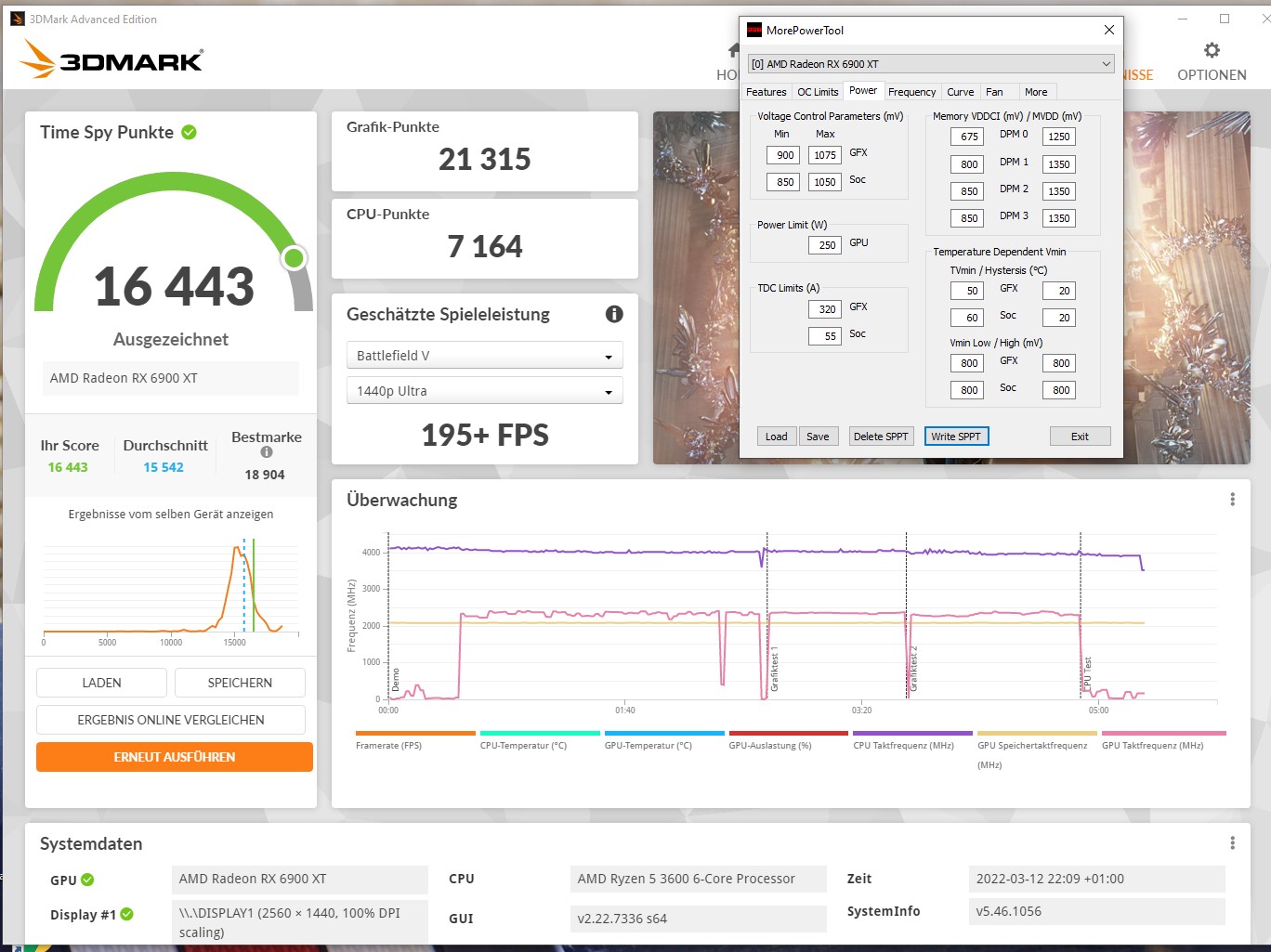The image size is (1271, 952).
Task: Click OPTIONEN navigation label
Action: pos(1212,75)
